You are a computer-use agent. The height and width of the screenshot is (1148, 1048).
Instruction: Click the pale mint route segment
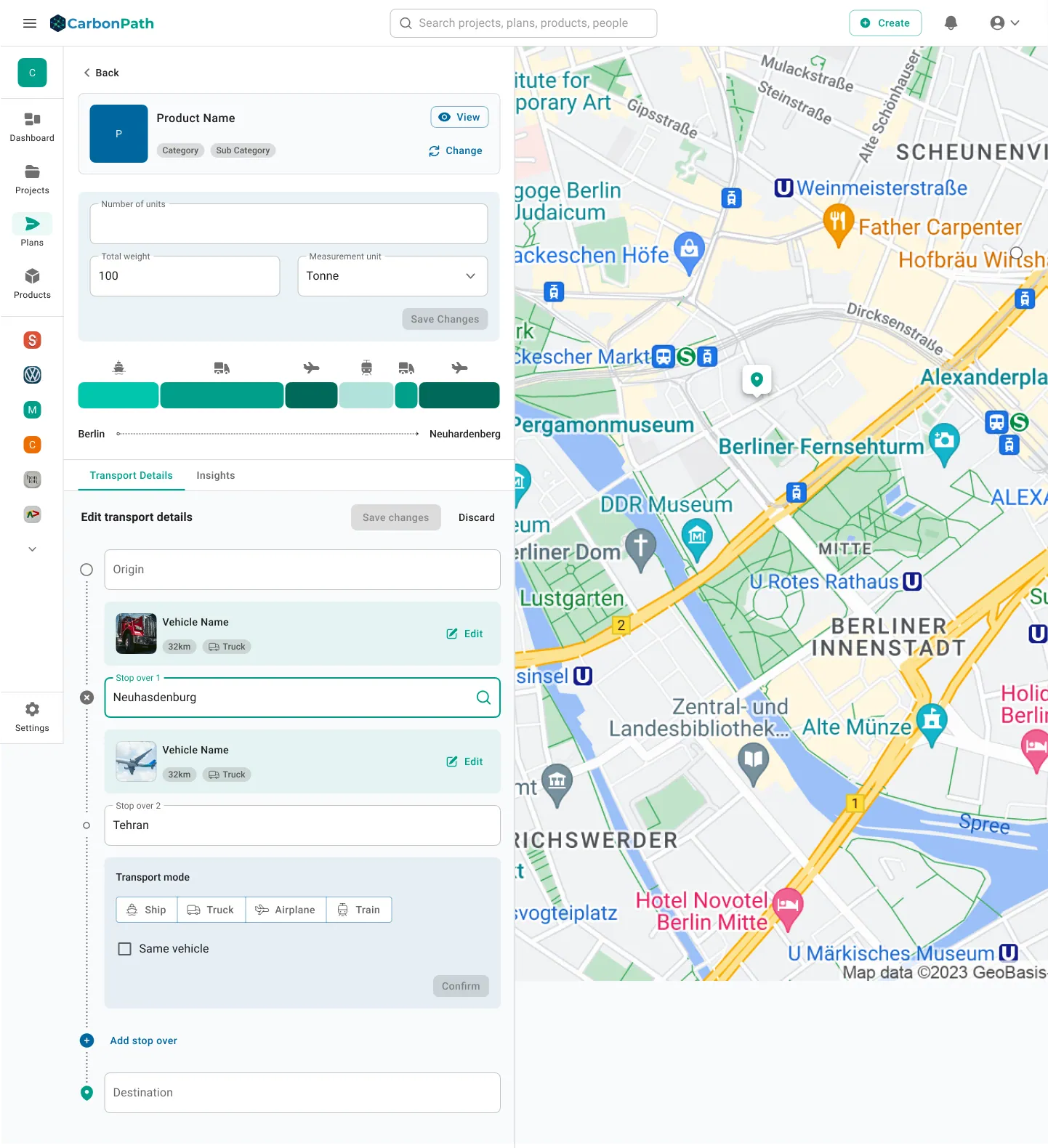[366, 395]
